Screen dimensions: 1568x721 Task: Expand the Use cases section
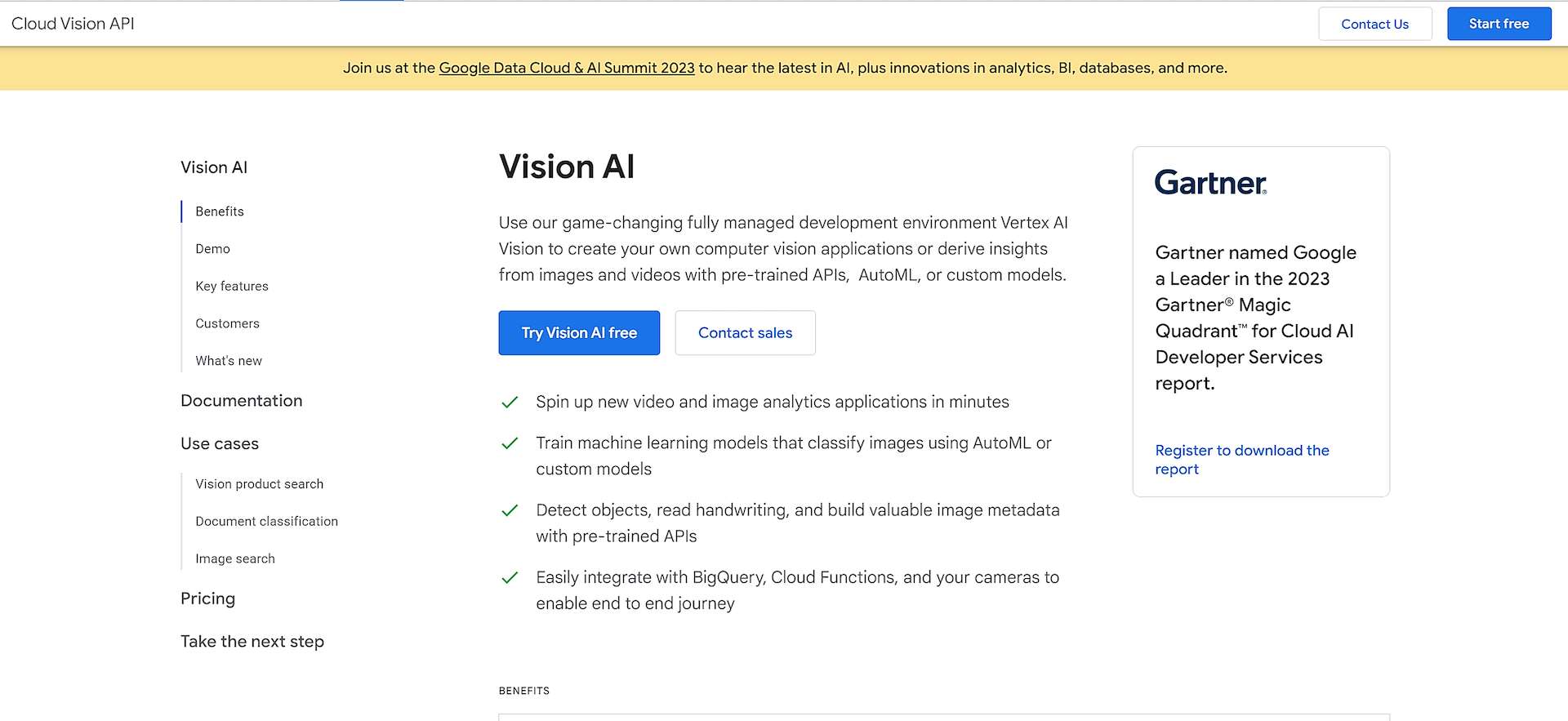(219, 443)
